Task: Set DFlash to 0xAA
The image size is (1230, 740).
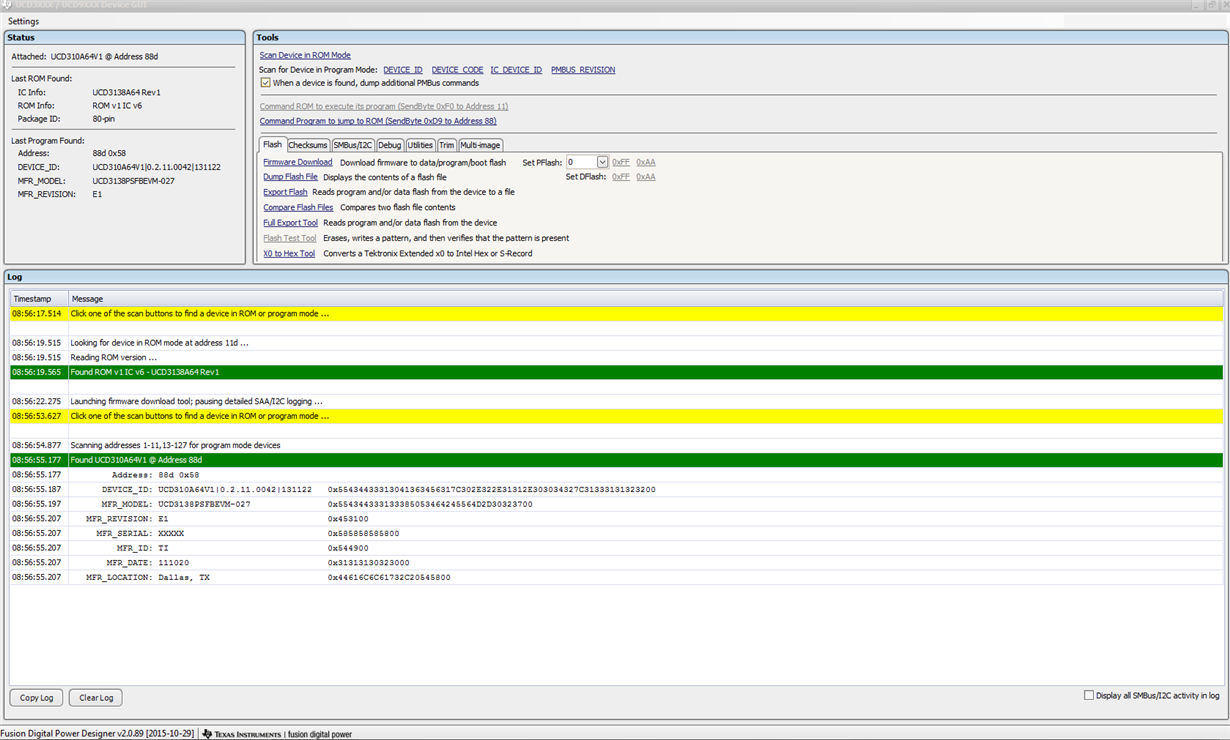Action: pyautogui.click(x=646, y=177)
